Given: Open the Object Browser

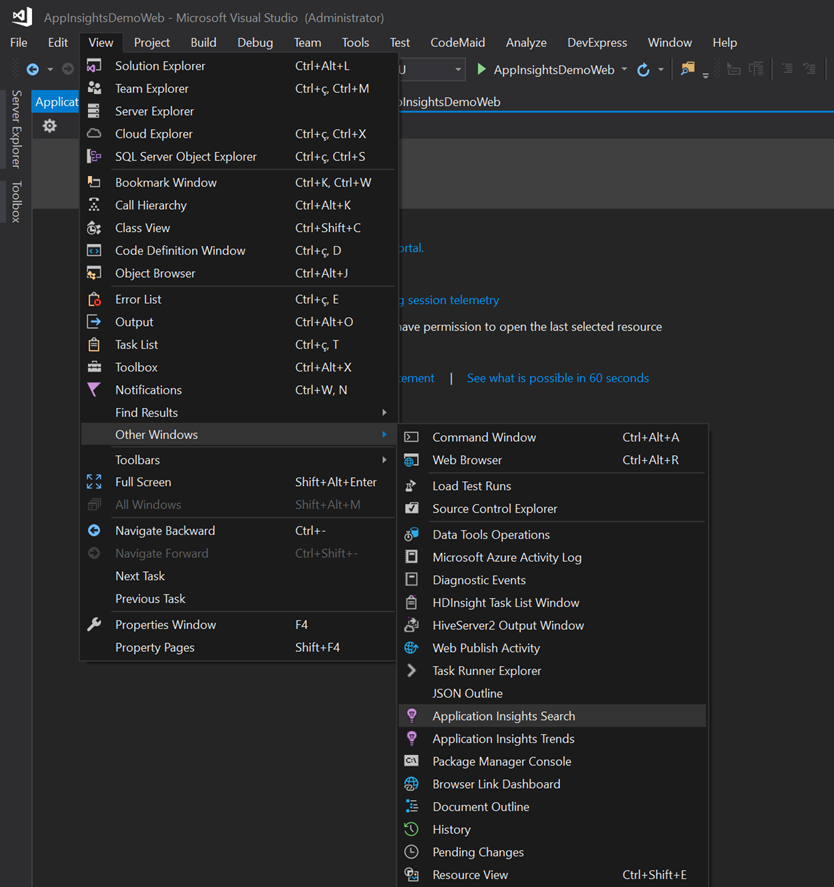Looking at the screenshot, I should point(238,273).
